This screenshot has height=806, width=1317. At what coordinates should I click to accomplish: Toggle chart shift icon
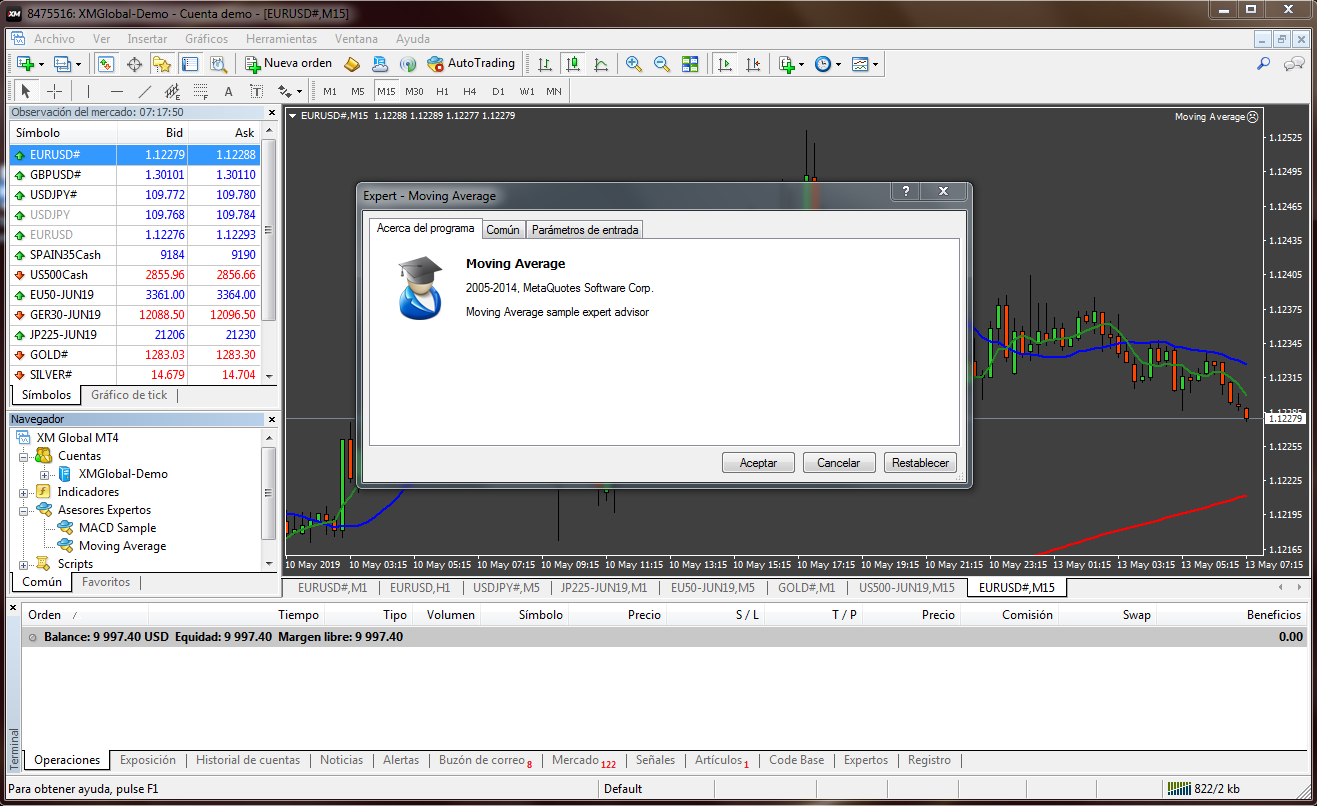(x=753, y=63)
